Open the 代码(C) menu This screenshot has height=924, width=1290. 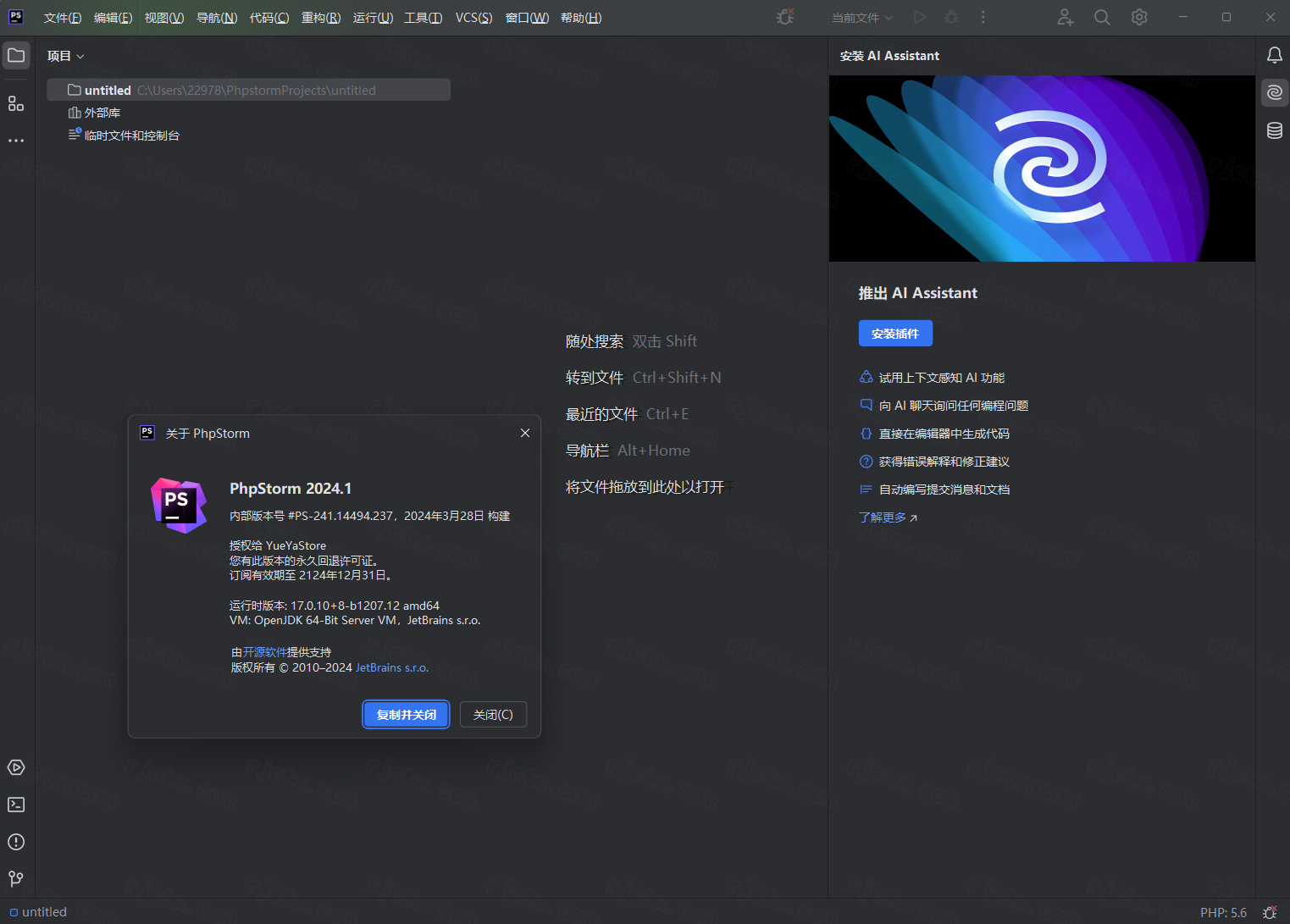269,18
